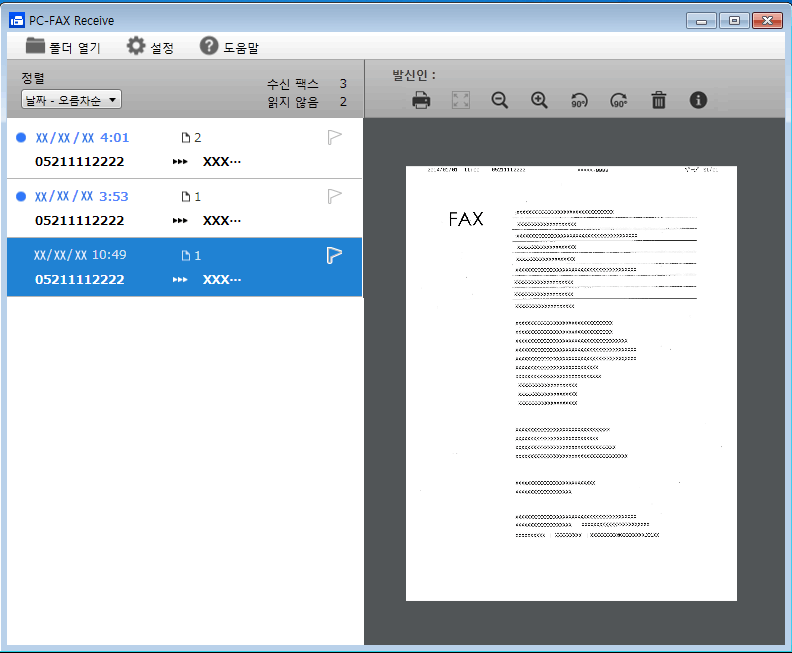The height and width of the screenshot is (653, 792).
Task: Click the PC-FAX Receive title bar app icon
Action: click(x=17, y=21)
